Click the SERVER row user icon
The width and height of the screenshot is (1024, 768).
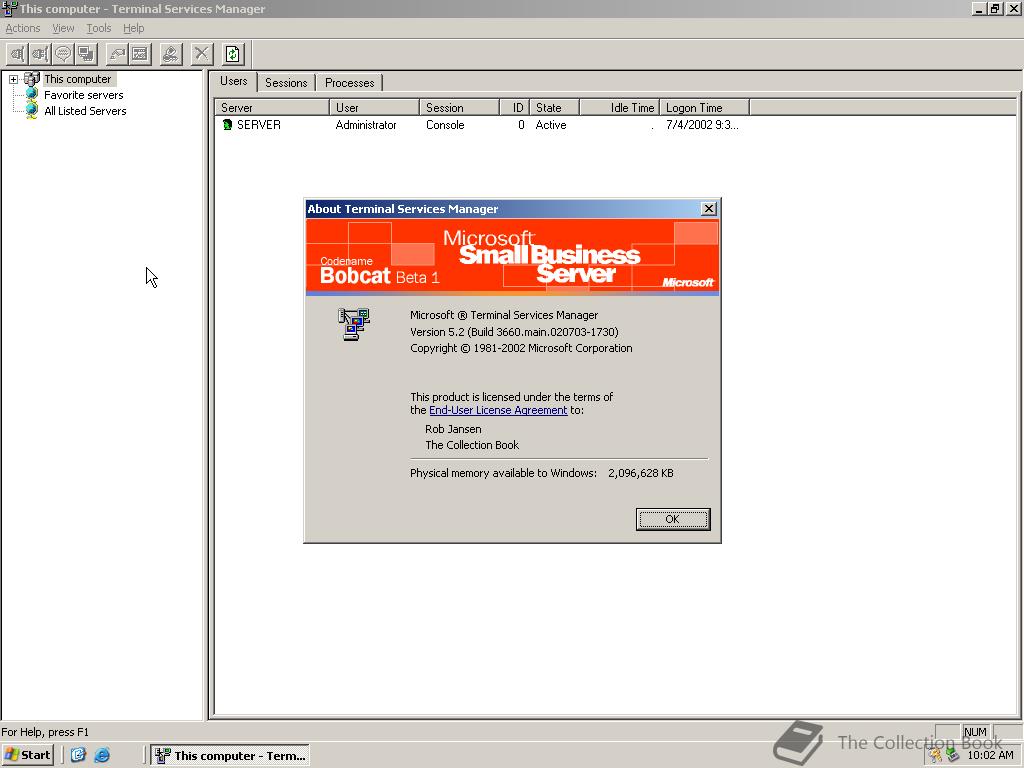point(227,125)
